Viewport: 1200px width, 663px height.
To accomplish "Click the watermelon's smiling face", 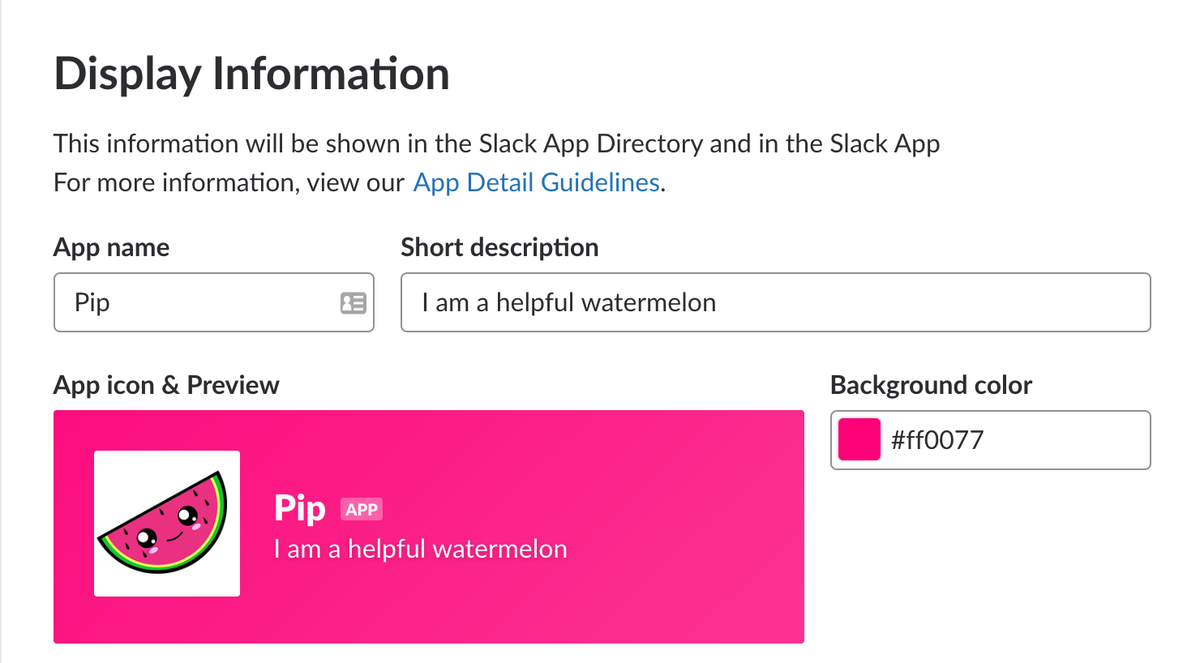I will click(166, 530).
